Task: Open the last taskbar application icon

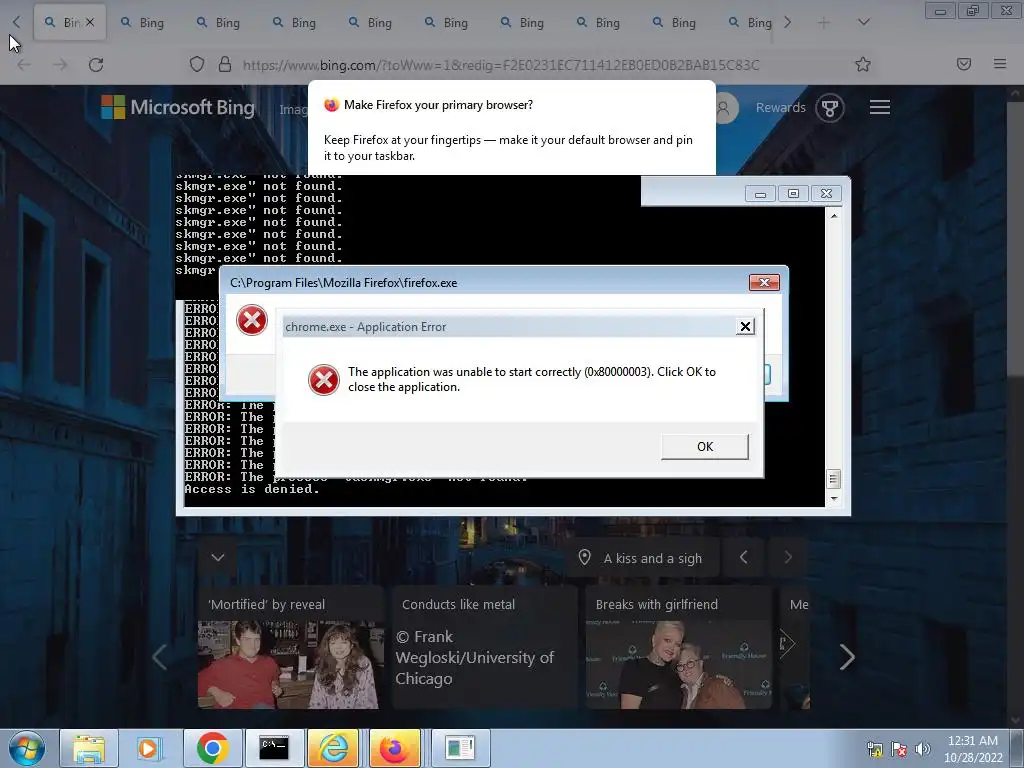Action: click(460, 748)
